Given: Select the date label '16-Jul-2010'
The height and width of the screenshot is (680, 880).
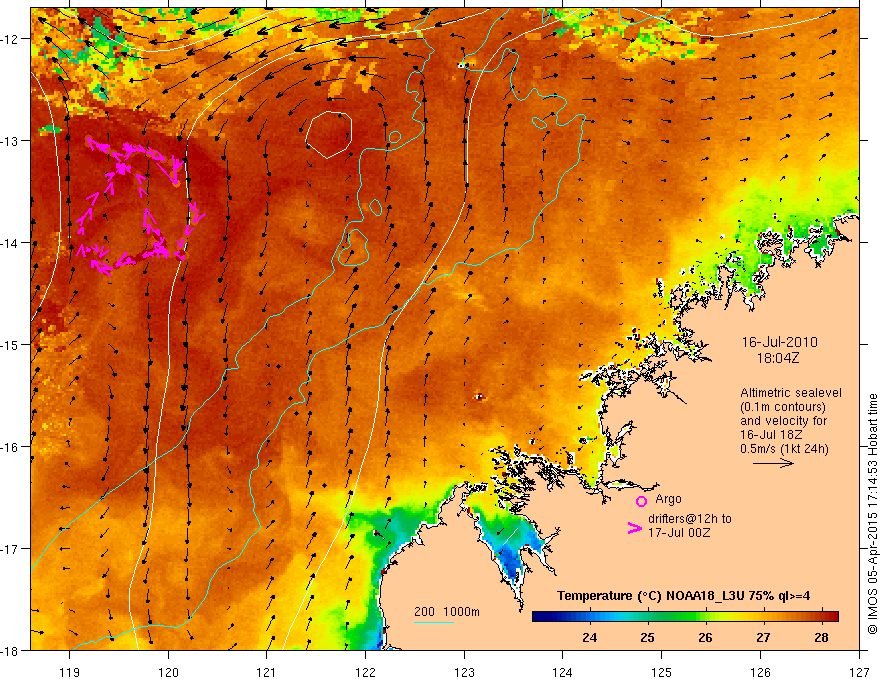Looking at the screenshot, I should [780, 342].
